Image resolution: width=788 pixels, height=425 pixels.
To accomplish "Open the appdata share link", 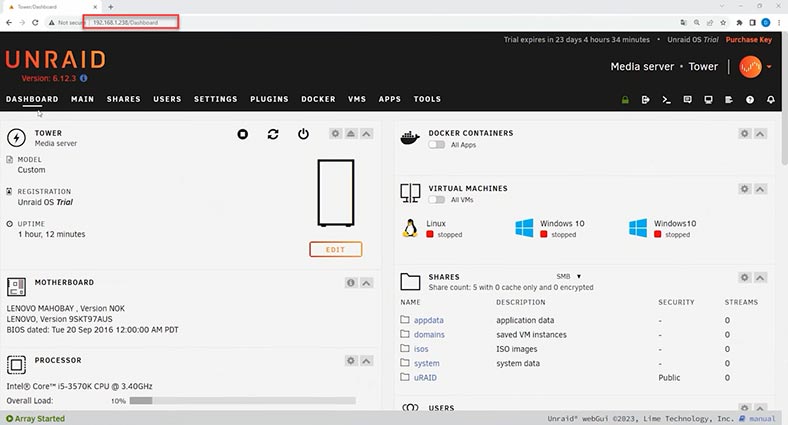I will 429,320.
